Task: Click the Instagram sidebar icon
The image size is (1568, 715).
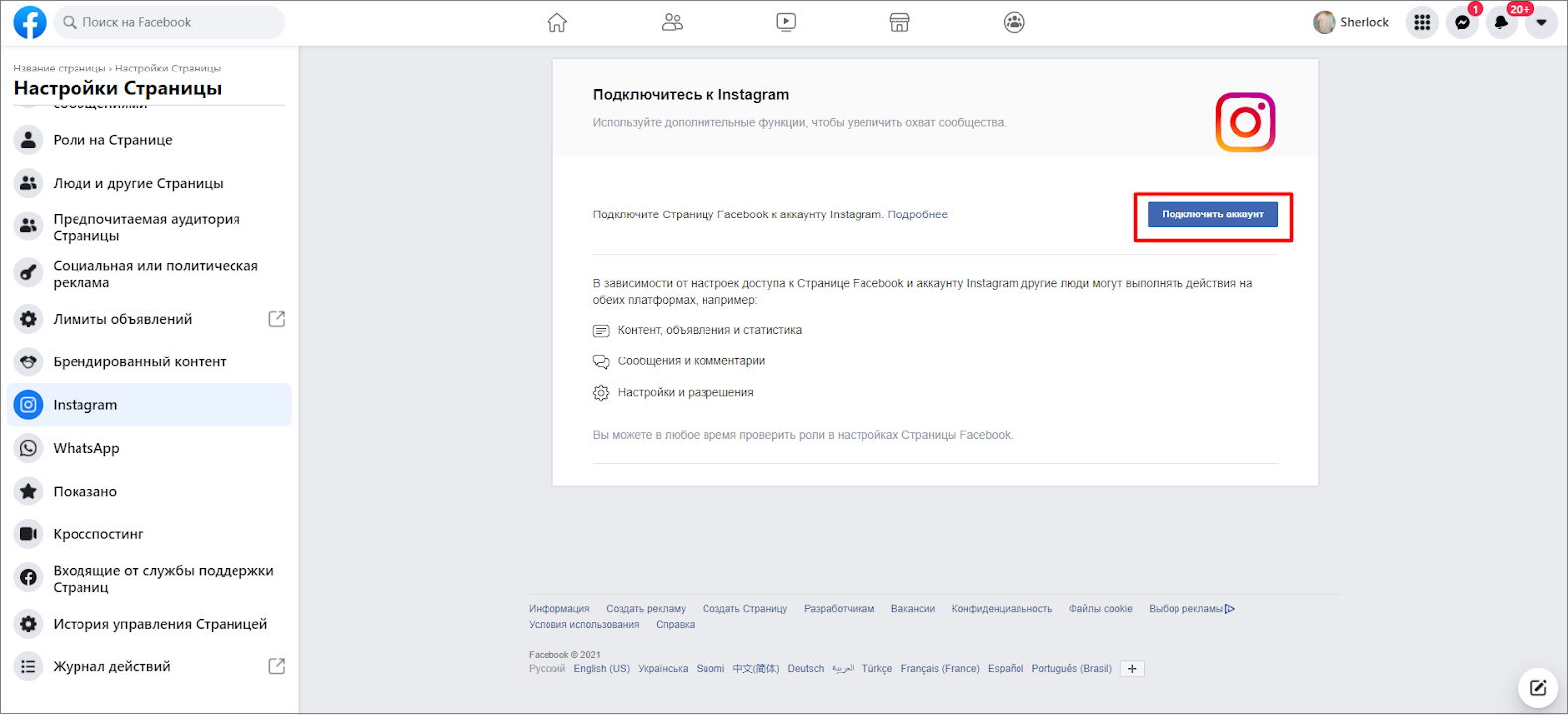Action: pos(29,405)
